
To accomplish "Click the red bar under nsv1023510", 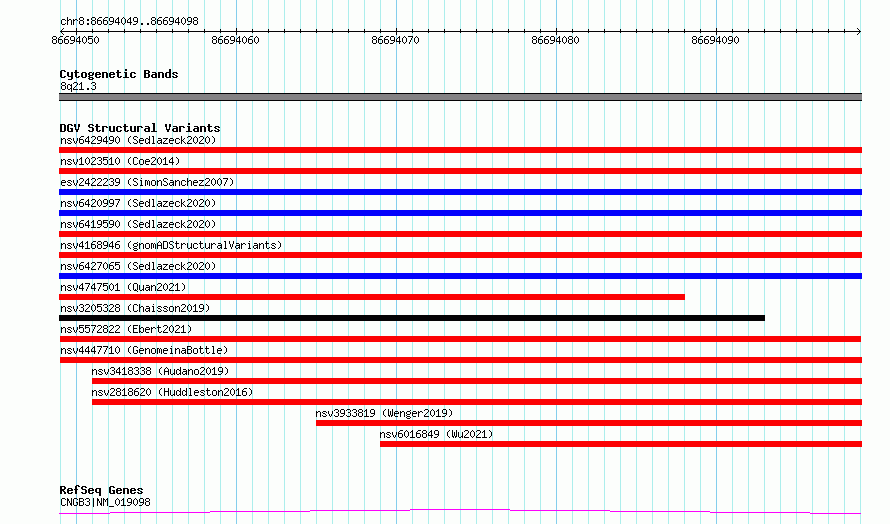I will (x=460, y=171).
